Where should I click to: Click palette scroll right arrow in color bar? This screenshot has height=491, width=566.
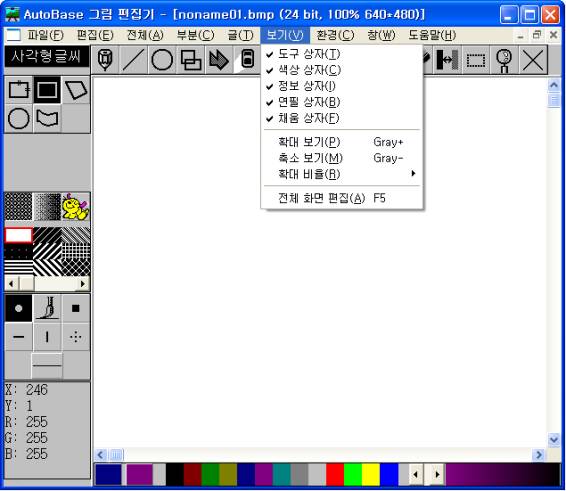(437, 474)
